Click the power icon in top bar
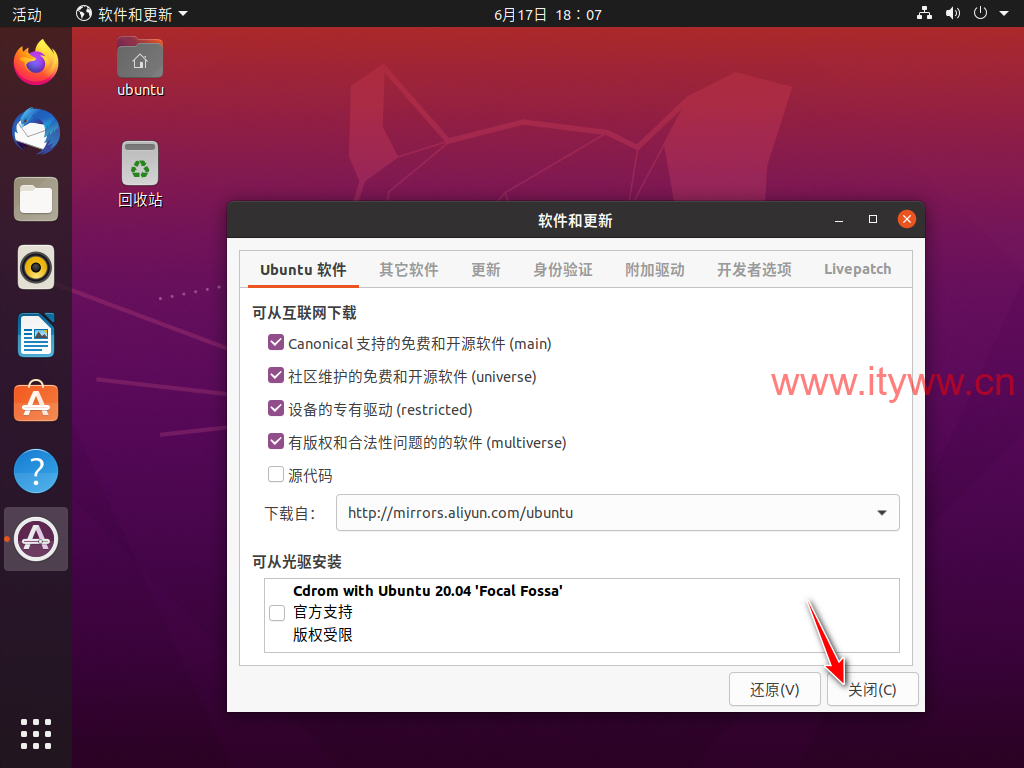 pyautogui.click(x=980, y=13)
